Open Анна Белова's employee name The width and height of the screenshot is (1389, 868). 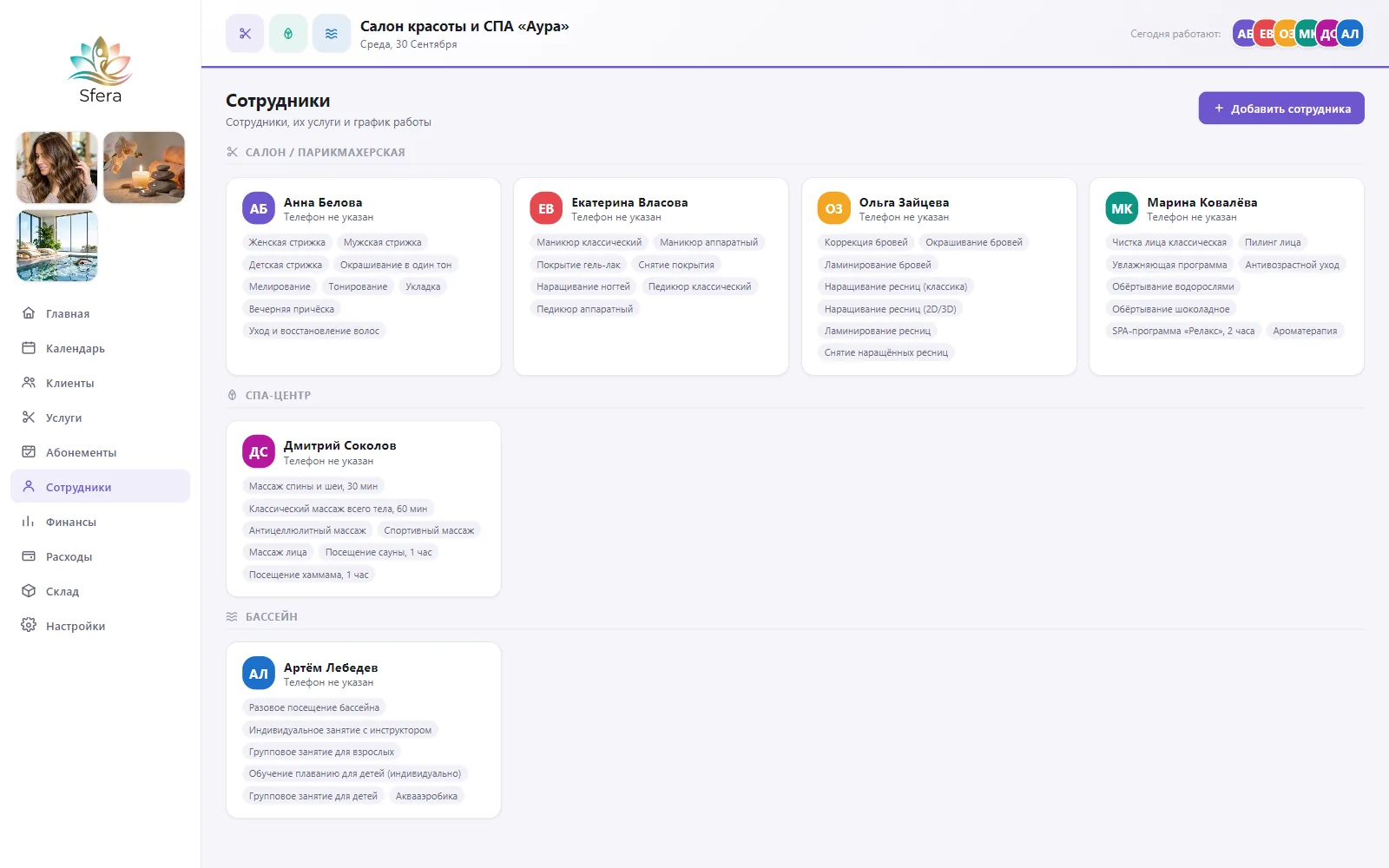(323, 202)
